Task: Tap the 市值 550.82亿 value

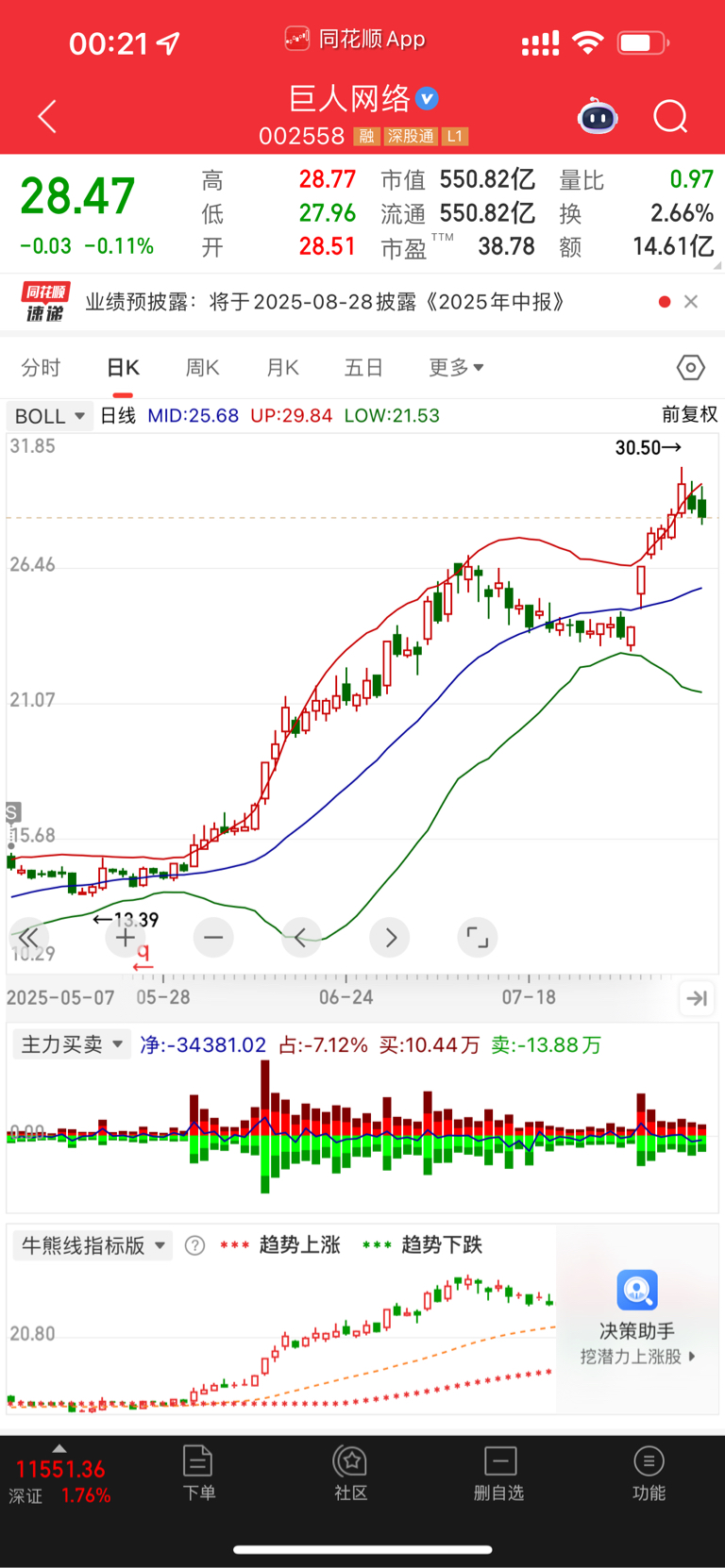Action: (458, 180)
